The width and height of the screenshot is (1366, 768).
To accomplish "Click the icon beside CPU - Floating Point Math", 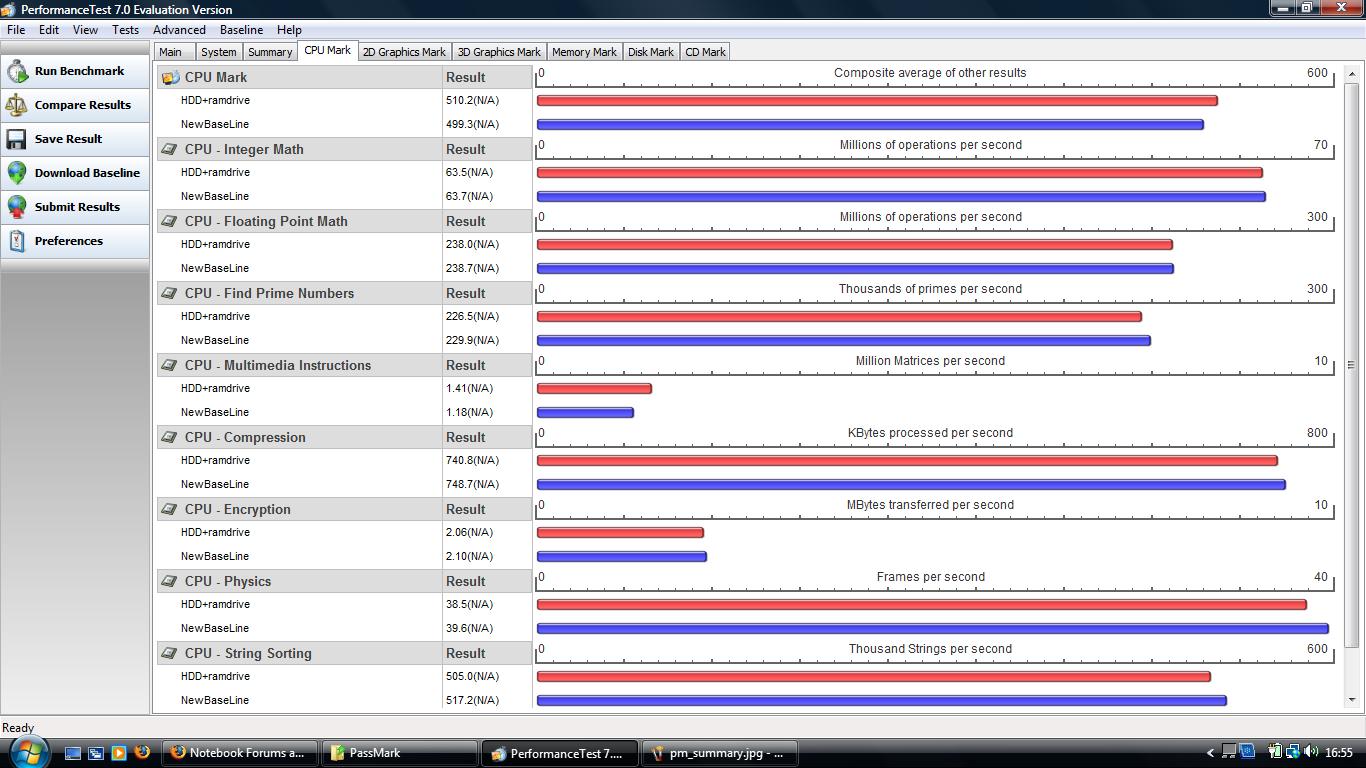I will pos(170,221).
